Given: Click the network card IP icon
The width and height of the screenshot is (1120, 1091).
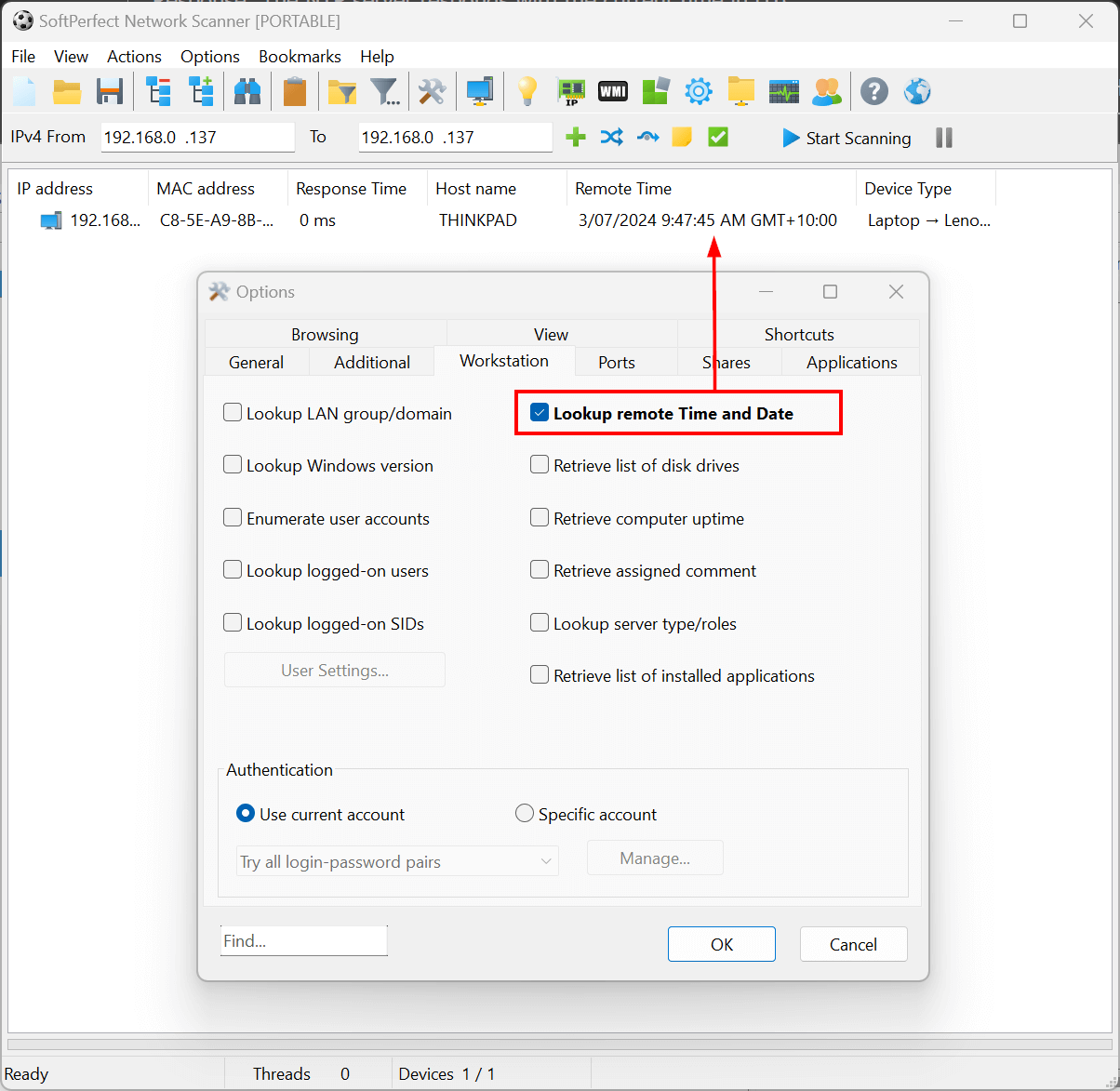Looking at the screenshot, I should [569, 91].
